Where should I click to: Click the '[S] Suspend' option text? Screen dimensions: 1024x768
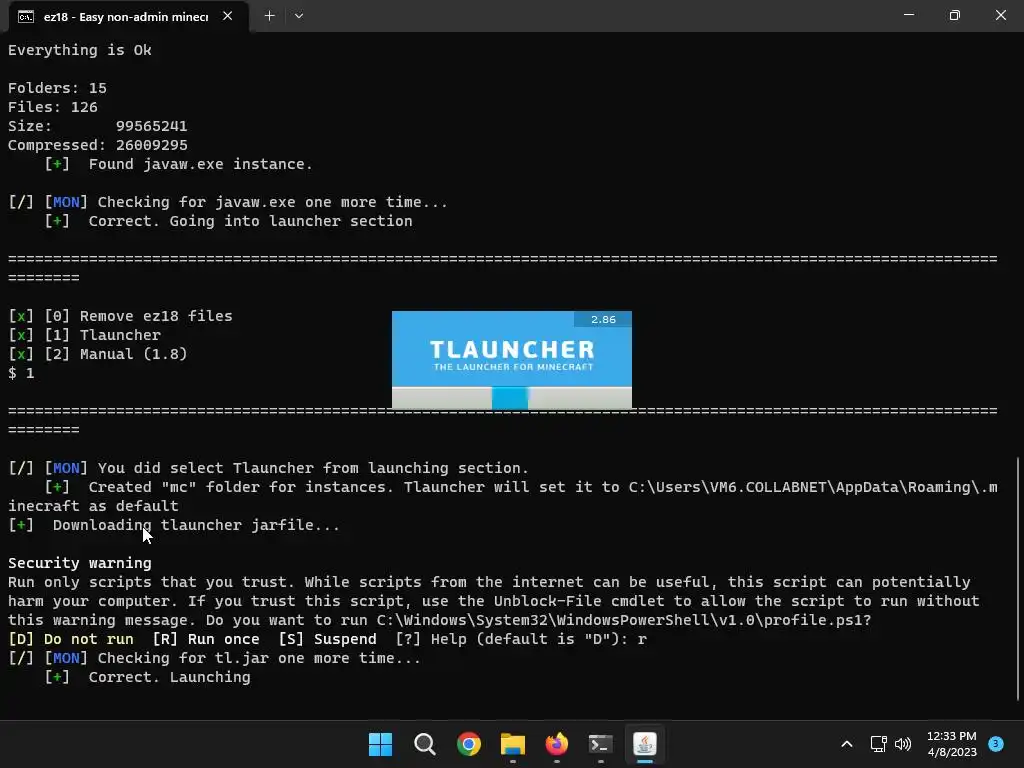click(327, 639)
